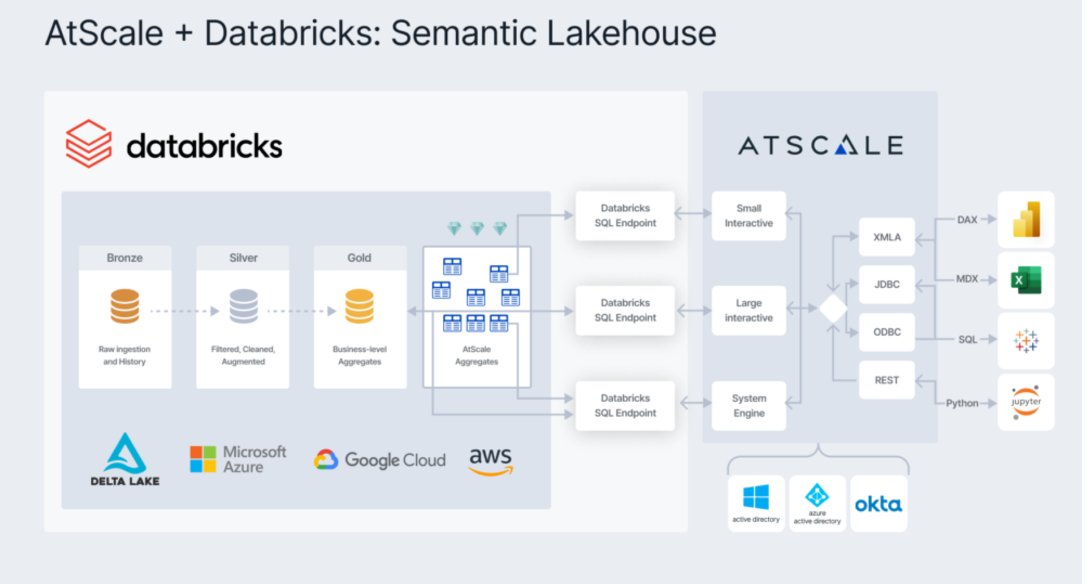Click the XMLA connector box
Image resolution: width=1086 pixels, height=584 pixels.
tap(886, 238)
